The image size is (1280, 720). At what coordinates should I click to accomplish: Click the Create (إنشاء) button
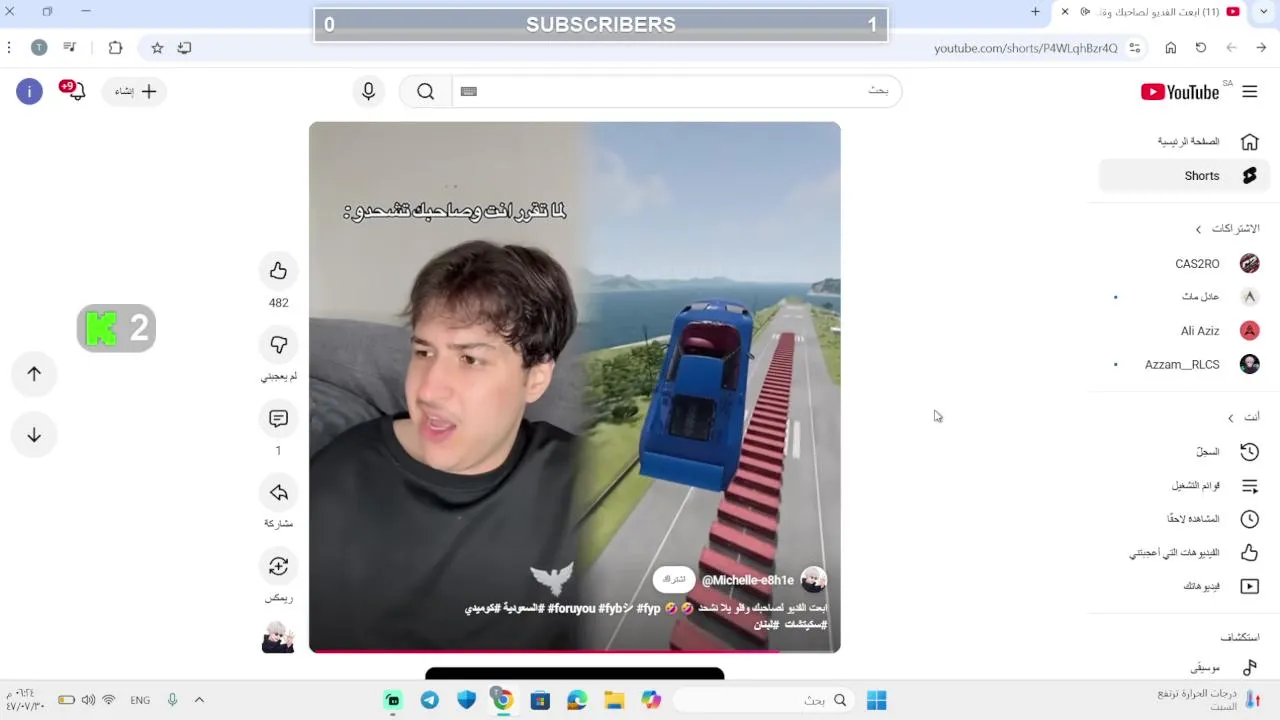(x=134, y=92)
